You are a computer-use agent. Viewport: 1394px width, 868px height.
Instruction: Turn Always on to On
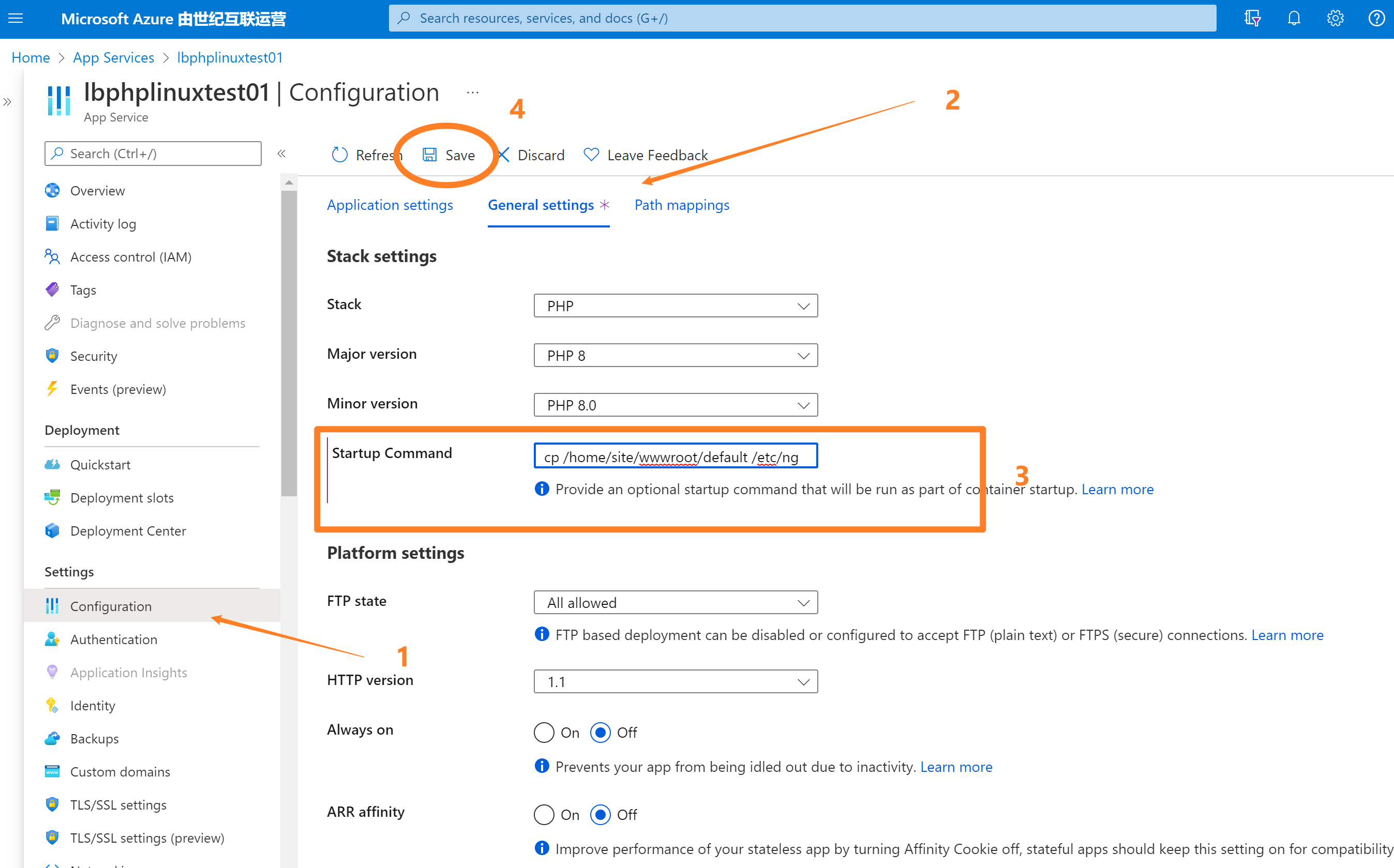pos(544,733)
